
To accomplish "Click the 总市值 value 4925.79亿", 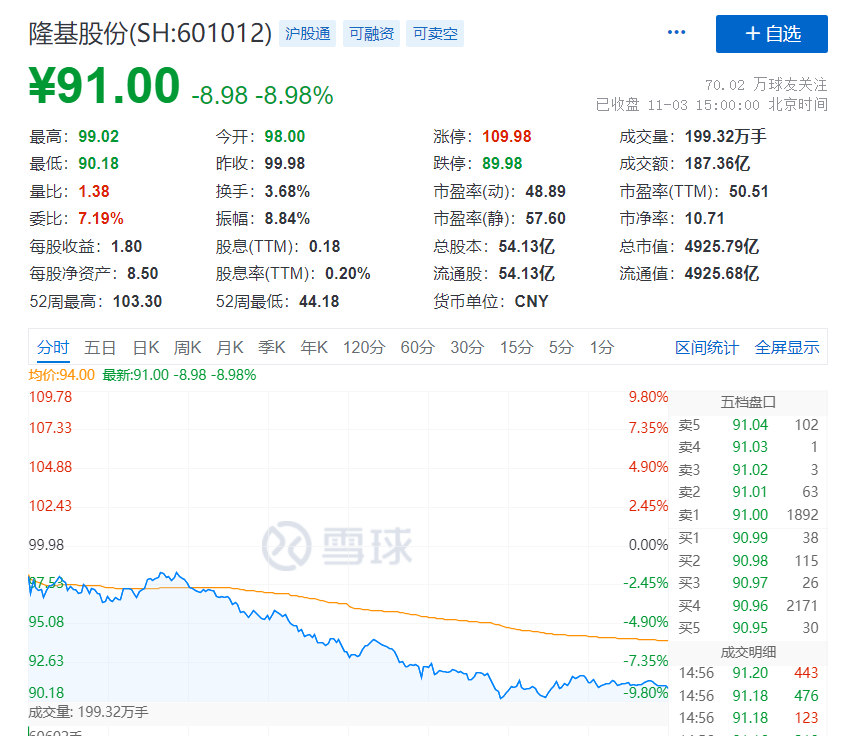I will (722, 246).
